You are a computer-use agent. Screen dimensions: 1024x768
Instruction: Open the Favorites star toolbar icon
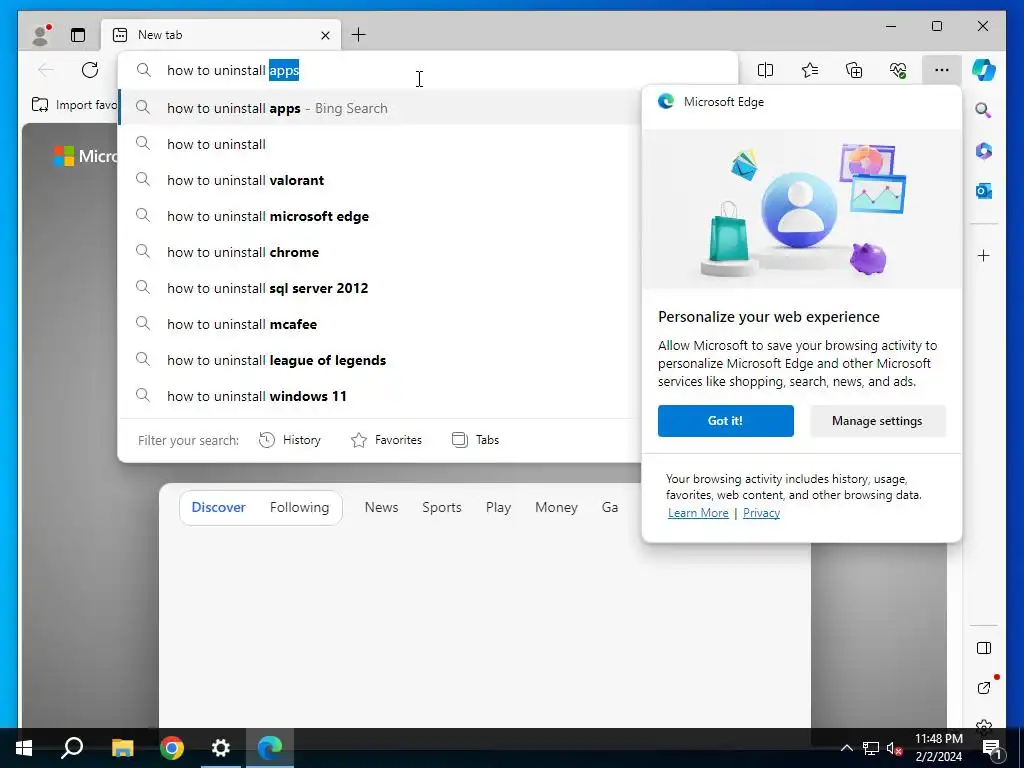pos(810,70)
